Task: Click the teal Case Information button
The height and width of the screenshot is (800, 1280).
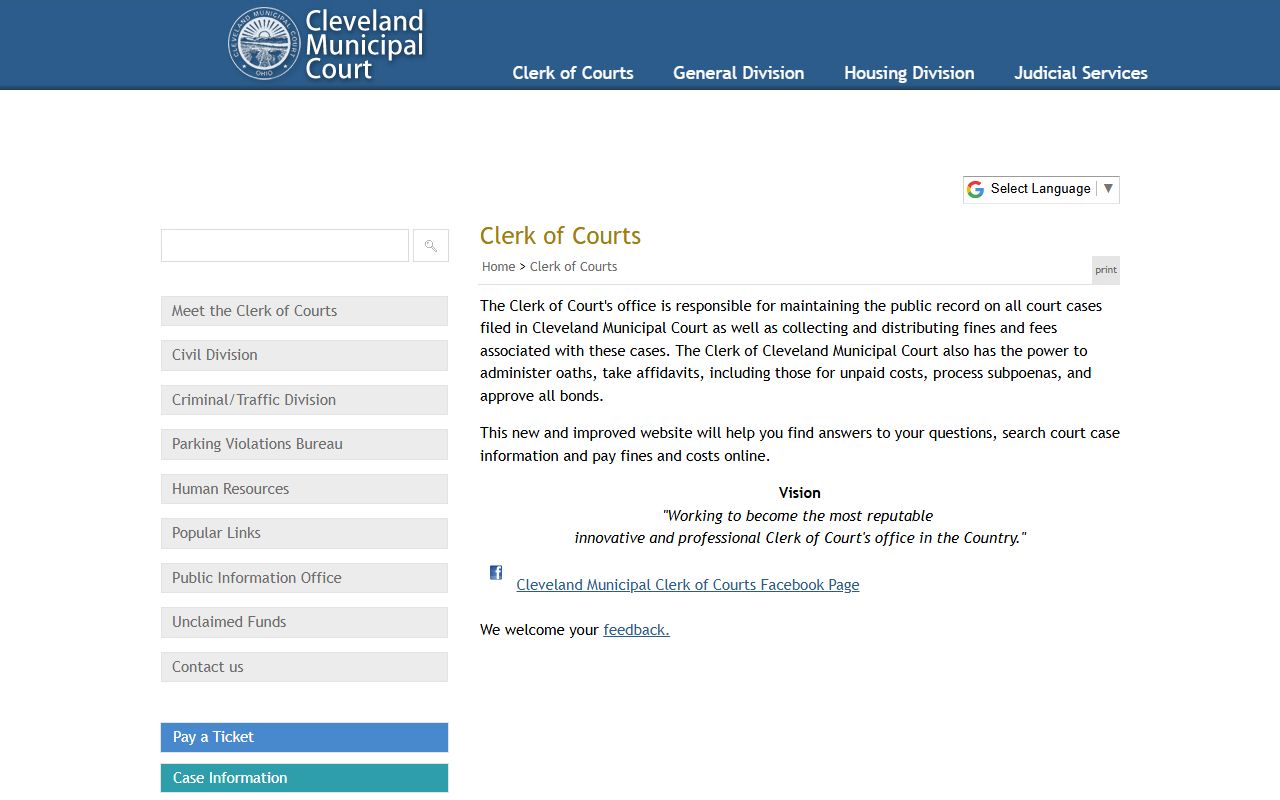Action: [304, 778]
